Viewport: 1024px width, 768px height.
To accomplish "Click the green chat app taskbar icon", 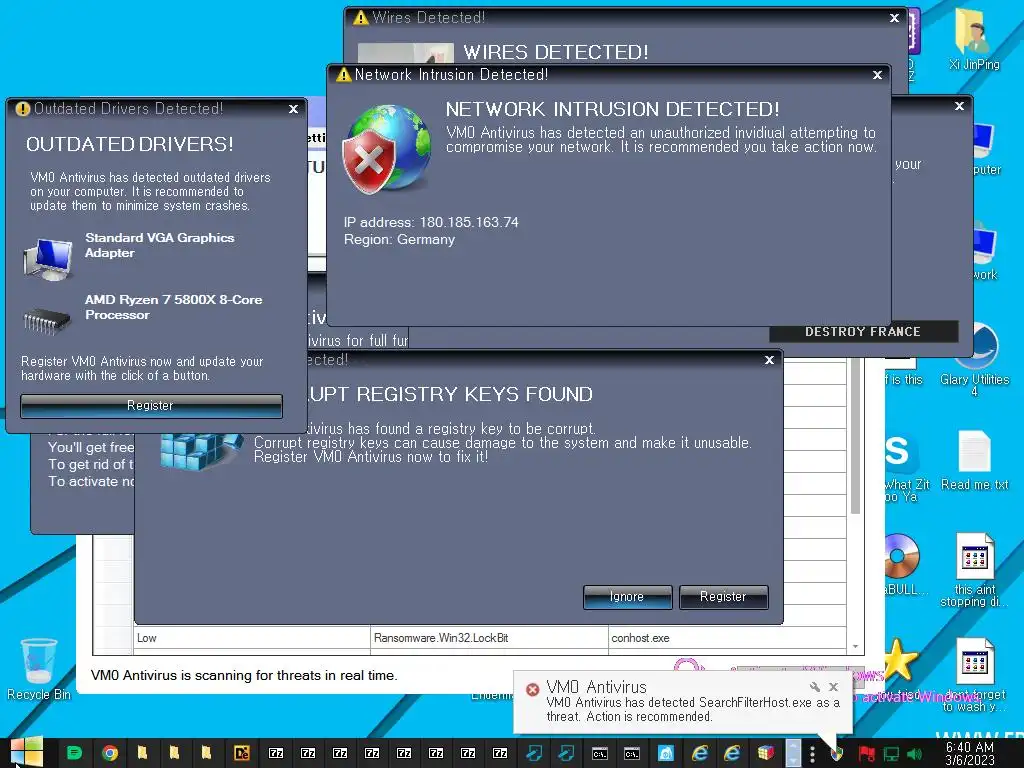I will 75,753.
